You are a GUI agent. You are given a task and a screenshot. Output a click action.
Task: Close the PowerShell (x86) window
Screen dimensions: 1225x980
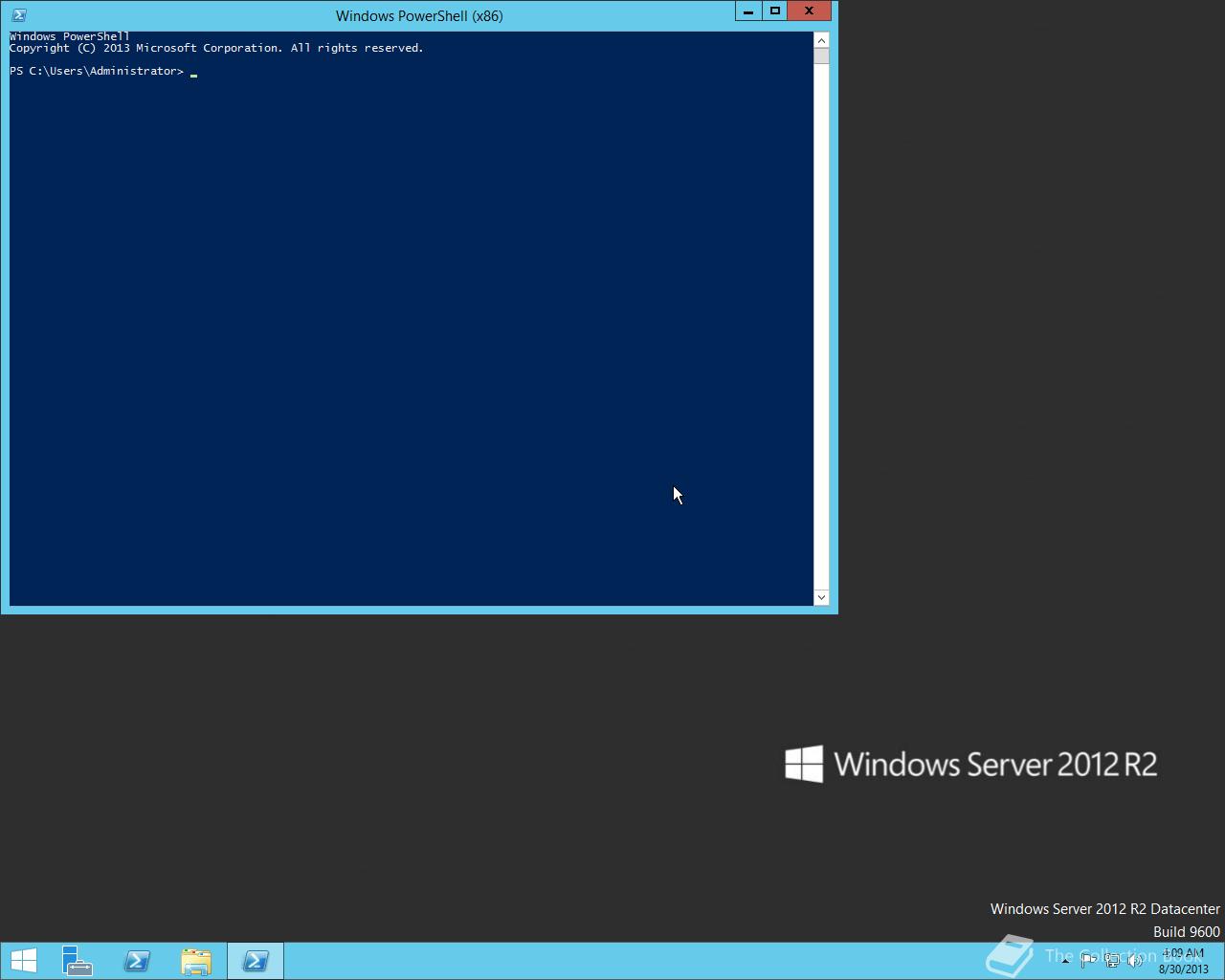(809, 11)
